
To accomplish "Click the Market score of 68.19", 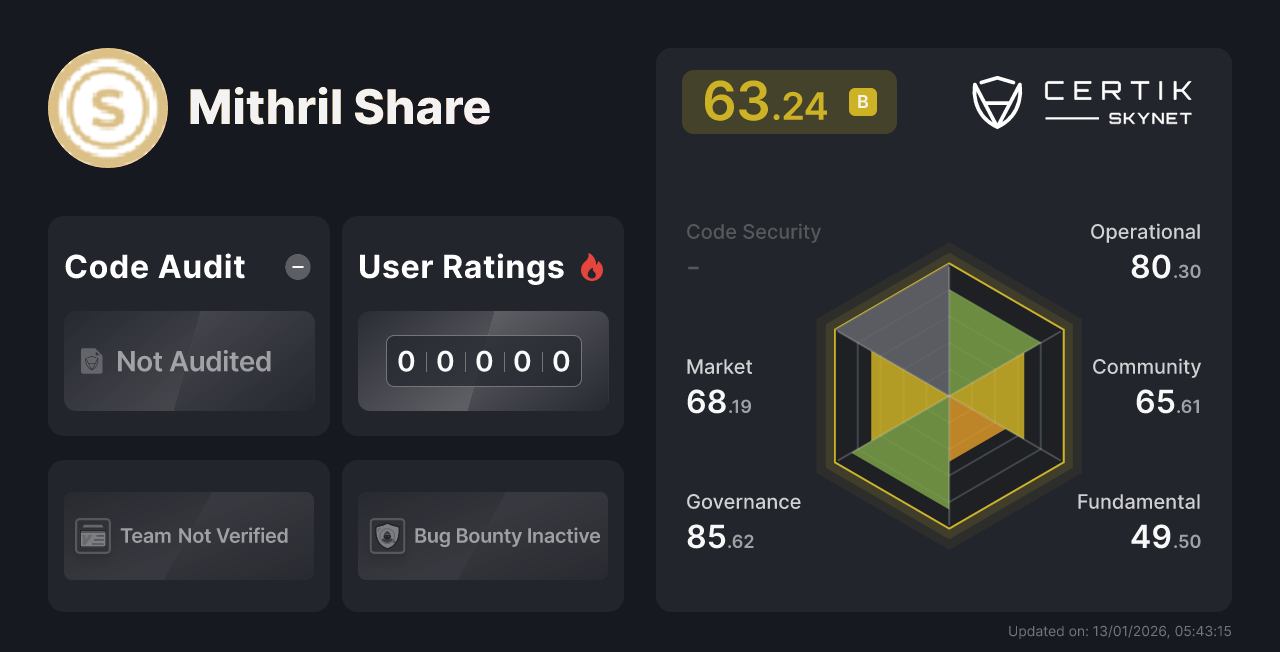I will click(x=719, y=385).
